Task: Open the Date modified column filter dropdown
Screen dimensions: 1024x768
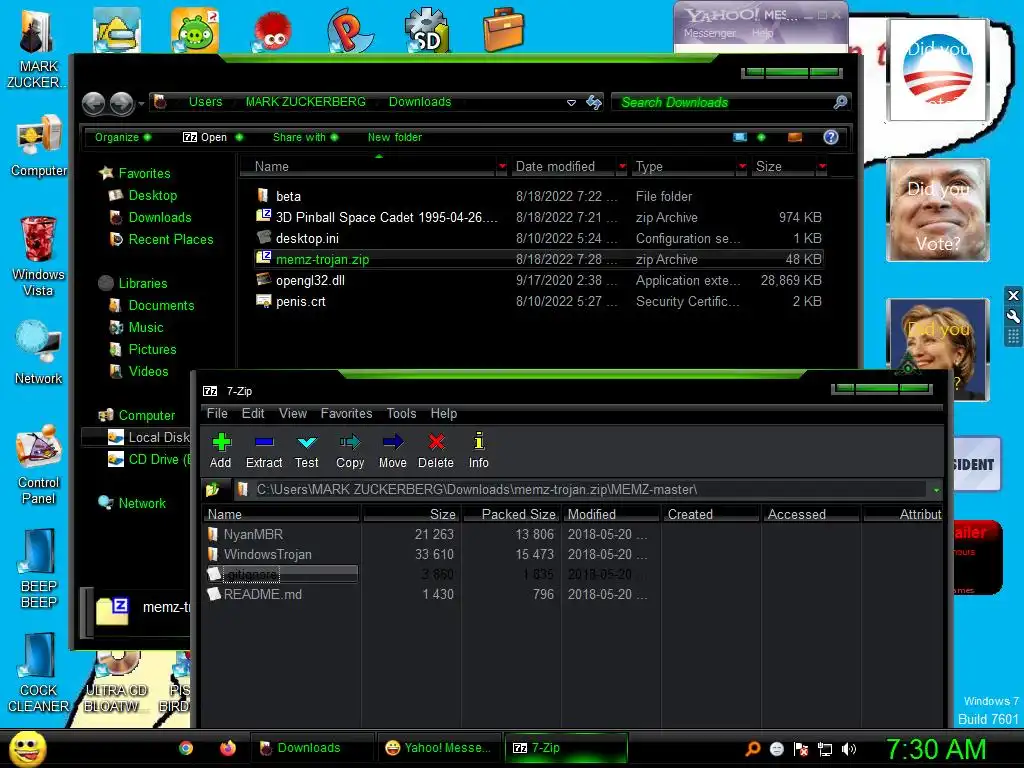Action: [x=622, y=167]
